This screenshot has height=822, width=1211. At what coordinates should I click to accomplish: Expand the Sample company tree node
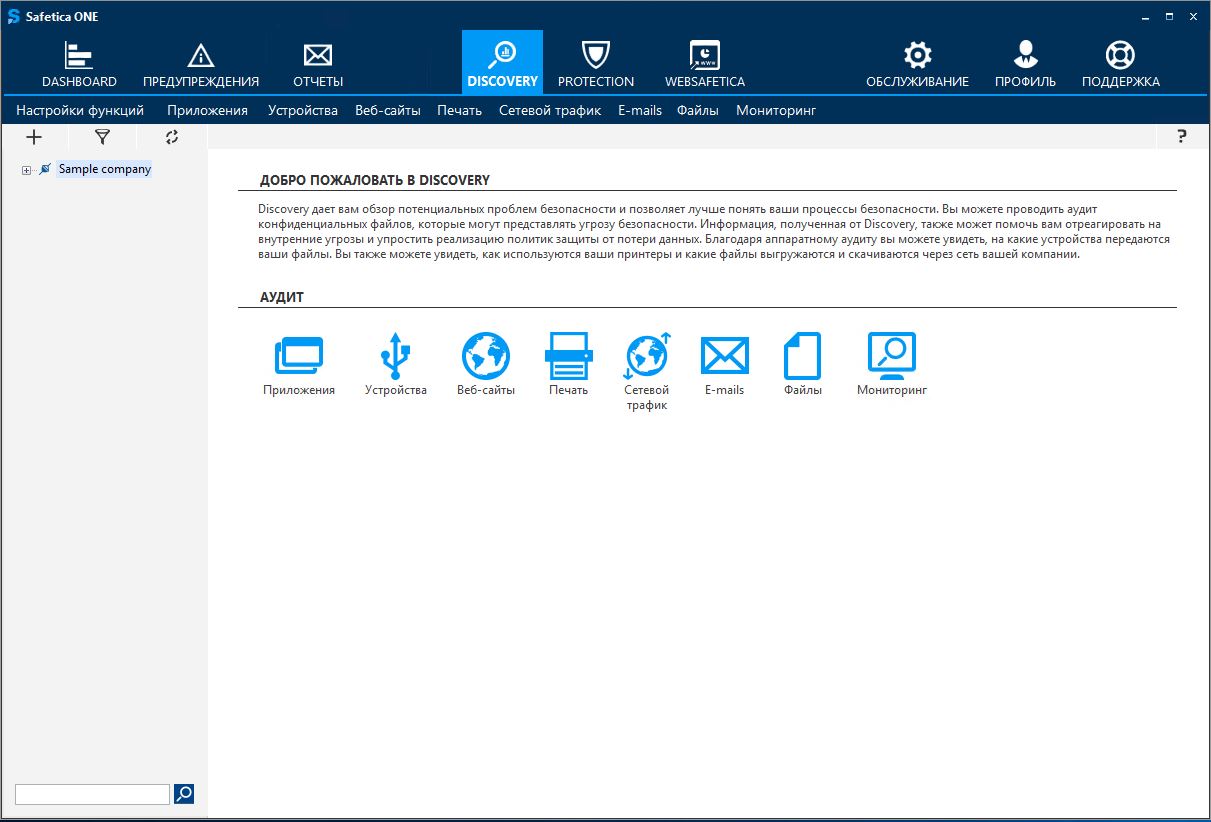tap(27, 170)
